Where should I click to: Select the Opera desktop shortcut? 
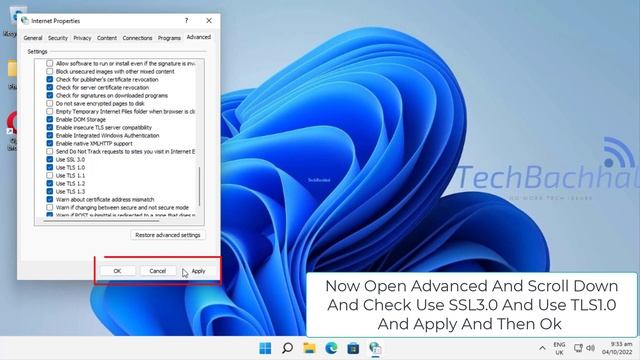coord(12,131)
